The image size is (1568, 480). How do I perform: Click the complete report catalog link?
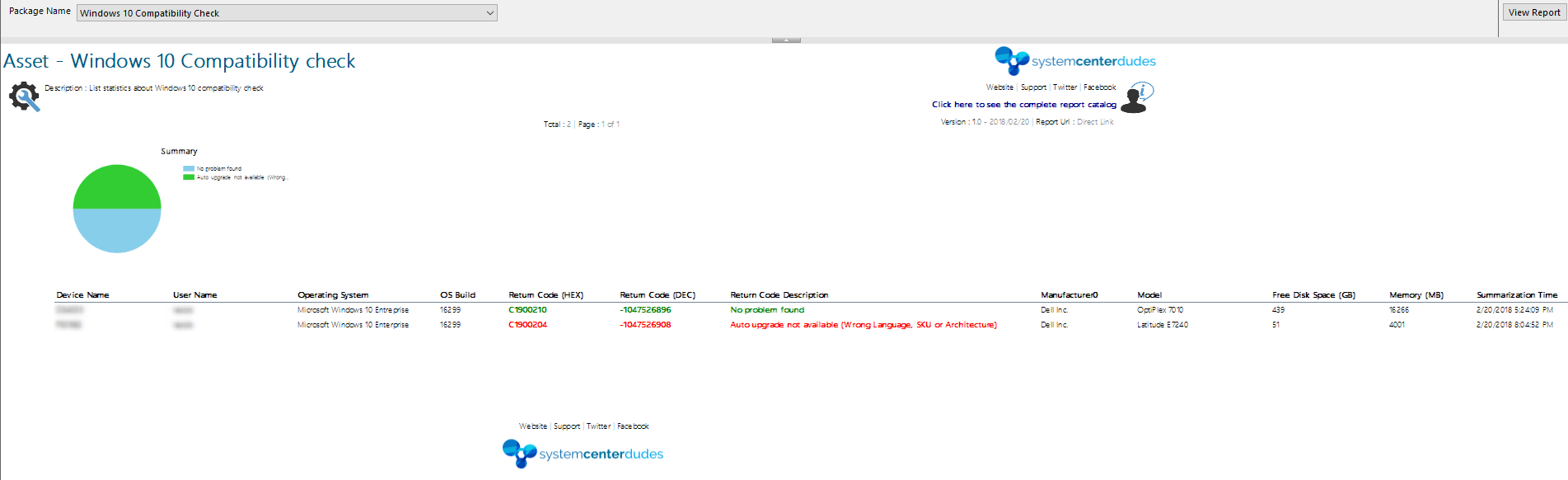click(1024, 105)
